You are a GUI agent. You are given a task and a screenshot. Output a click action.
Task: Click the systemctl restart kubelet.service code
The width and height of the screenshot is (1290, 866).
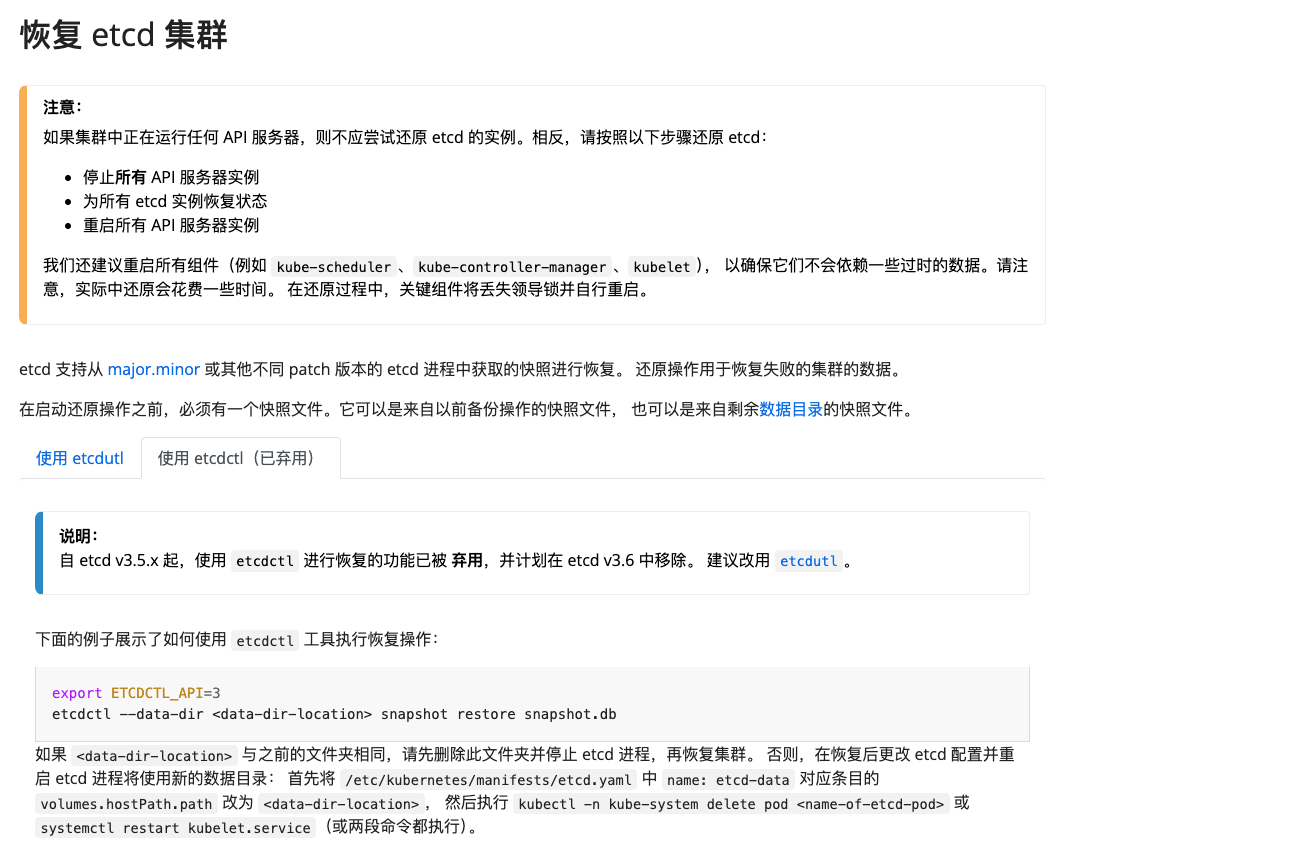175,828
